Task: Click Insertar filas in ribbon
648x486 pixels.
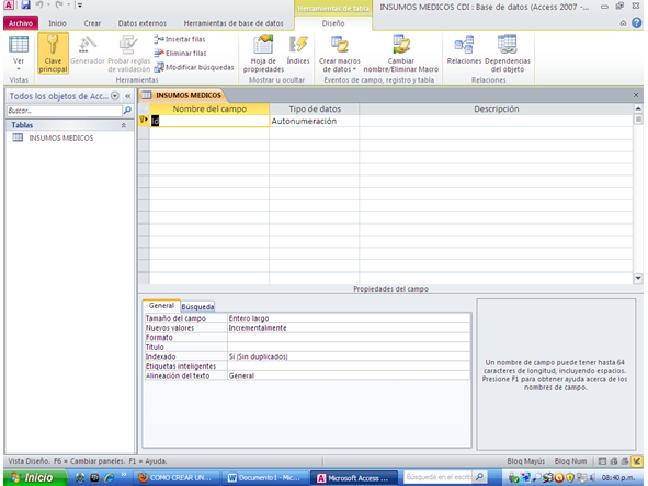Action: [180, 39]
